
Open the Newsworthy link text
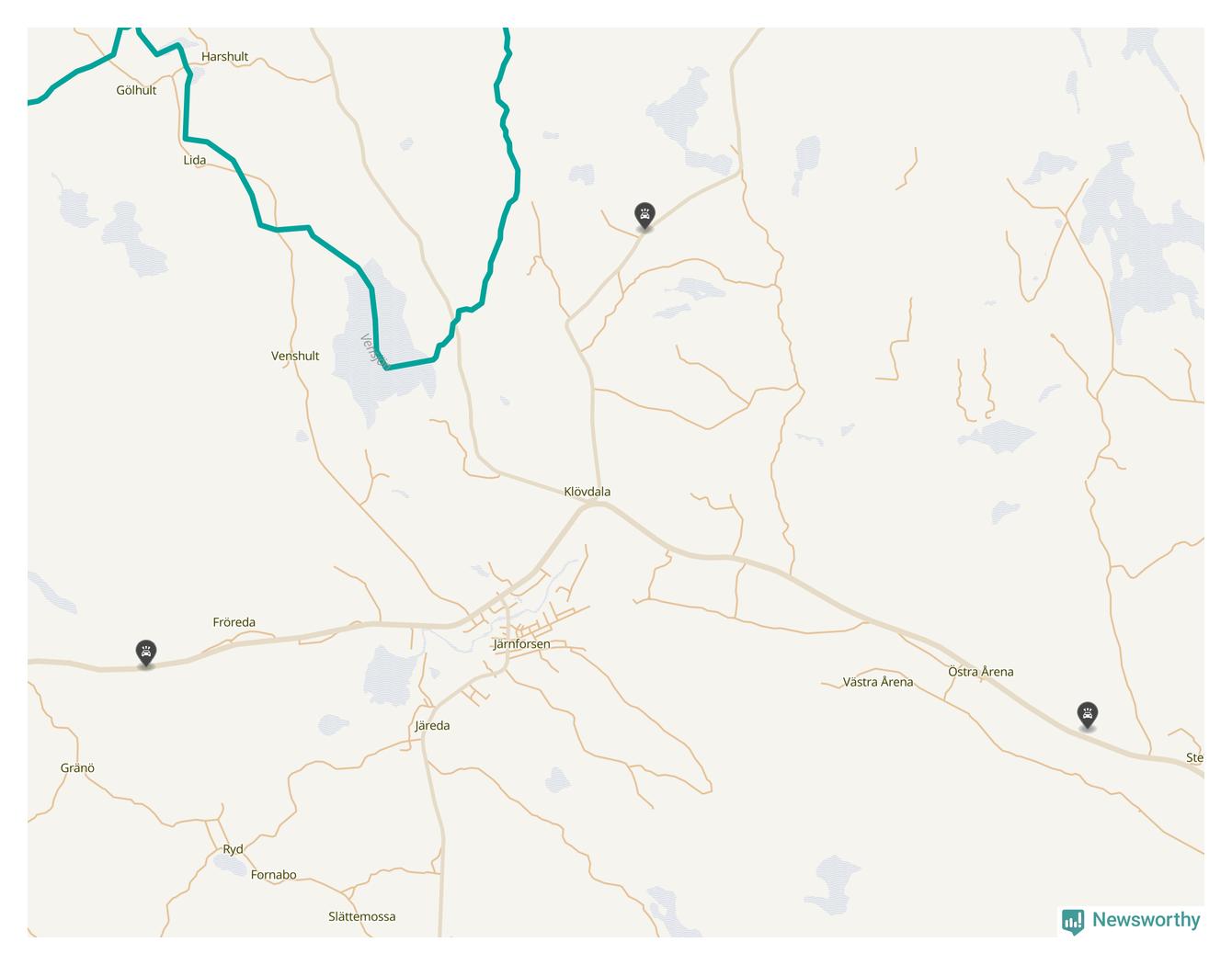[x=1146, y=920]
